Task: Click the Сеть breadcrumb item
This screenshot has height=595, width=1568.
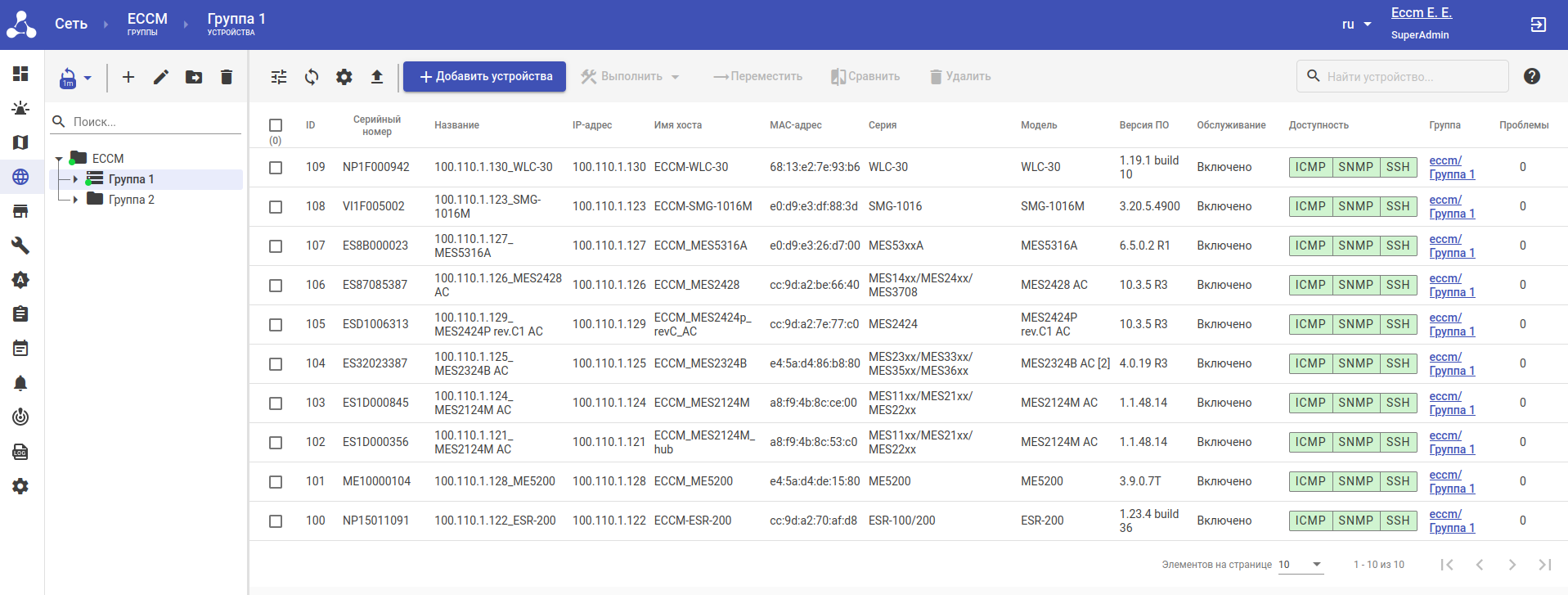Action: click(71, 24)
